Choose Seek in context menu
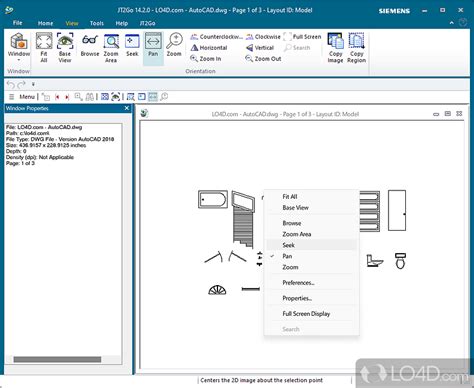Screen dimensions: 474x388 311,245
